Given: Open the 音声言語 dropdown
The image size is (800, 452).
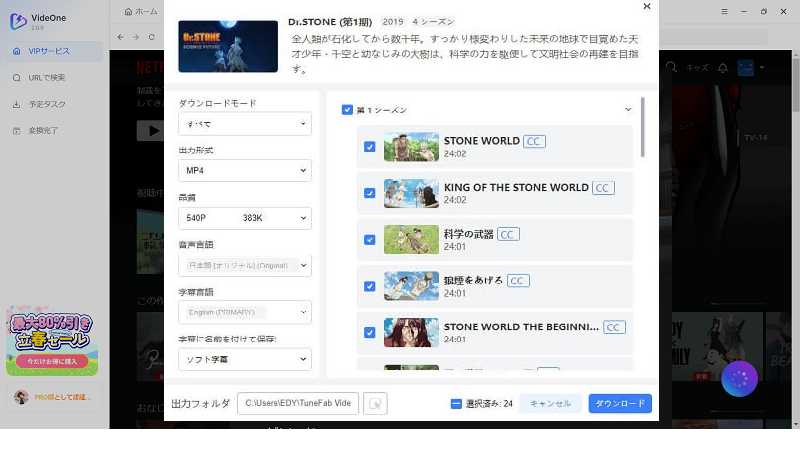Looking at the screenshot, I should (x=245, y=265).
